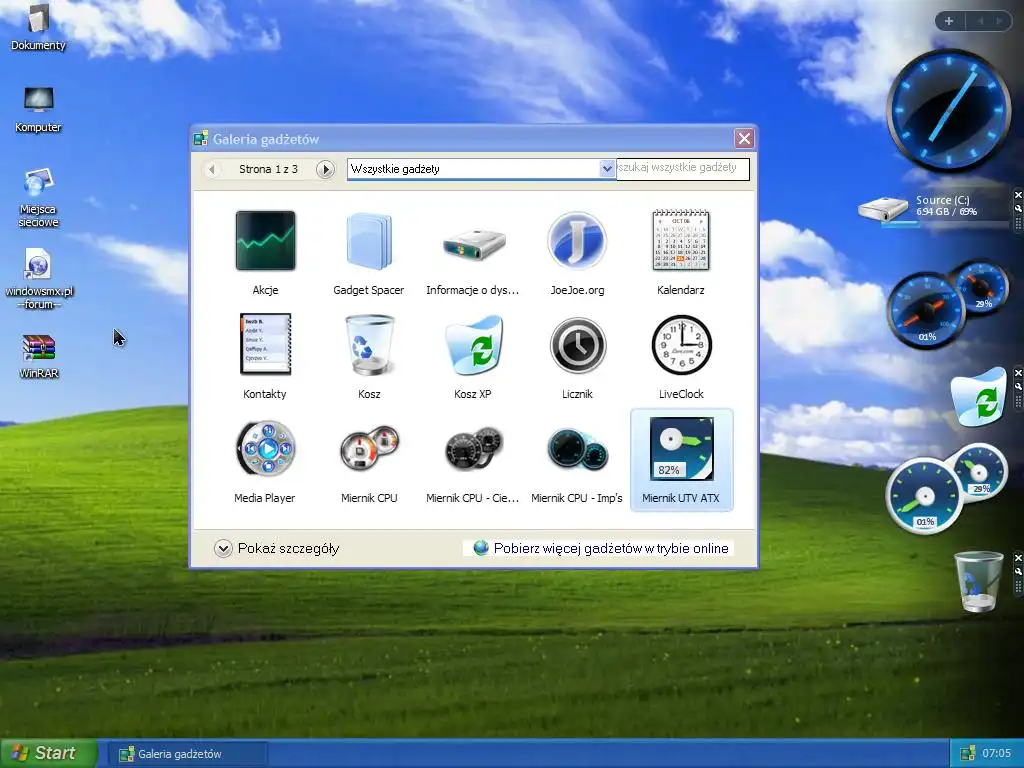
Task: Click the light blue CPU meter gadget
Action: [947, 488]
